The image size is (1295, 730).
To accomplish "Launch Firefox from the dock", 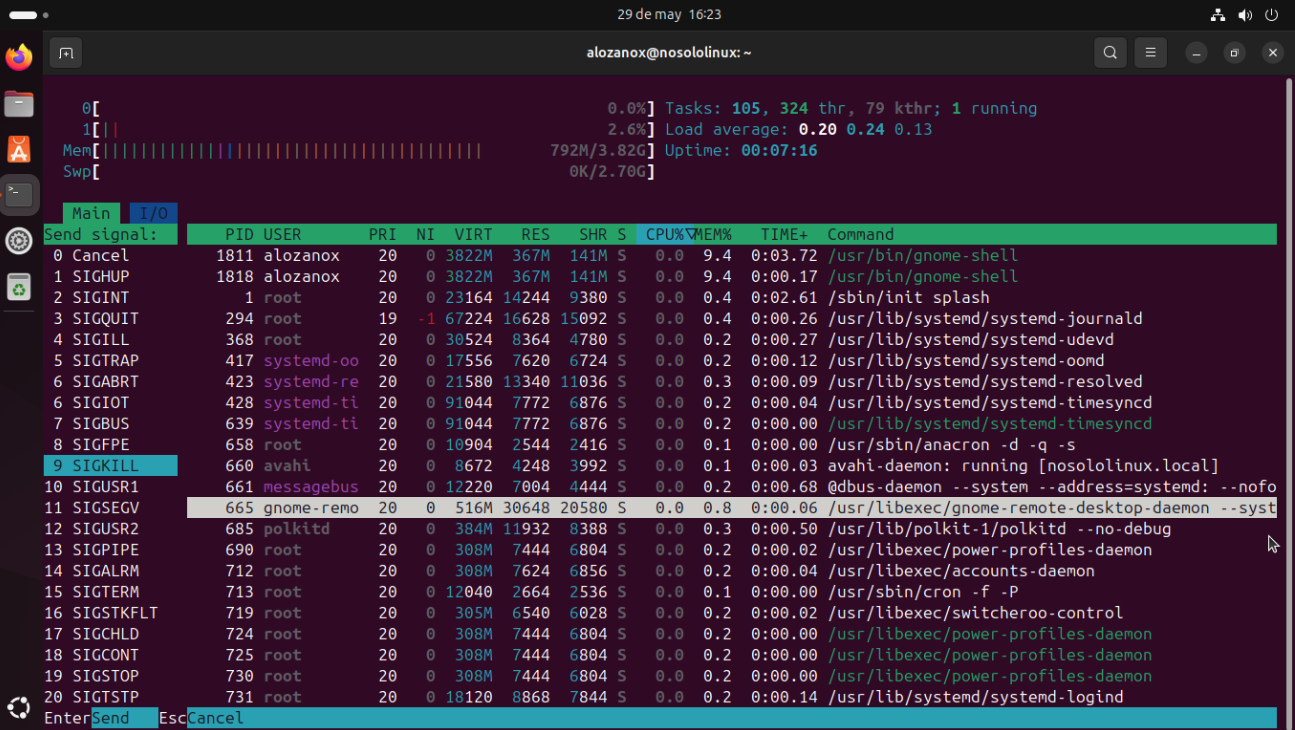I will (19, 58).
